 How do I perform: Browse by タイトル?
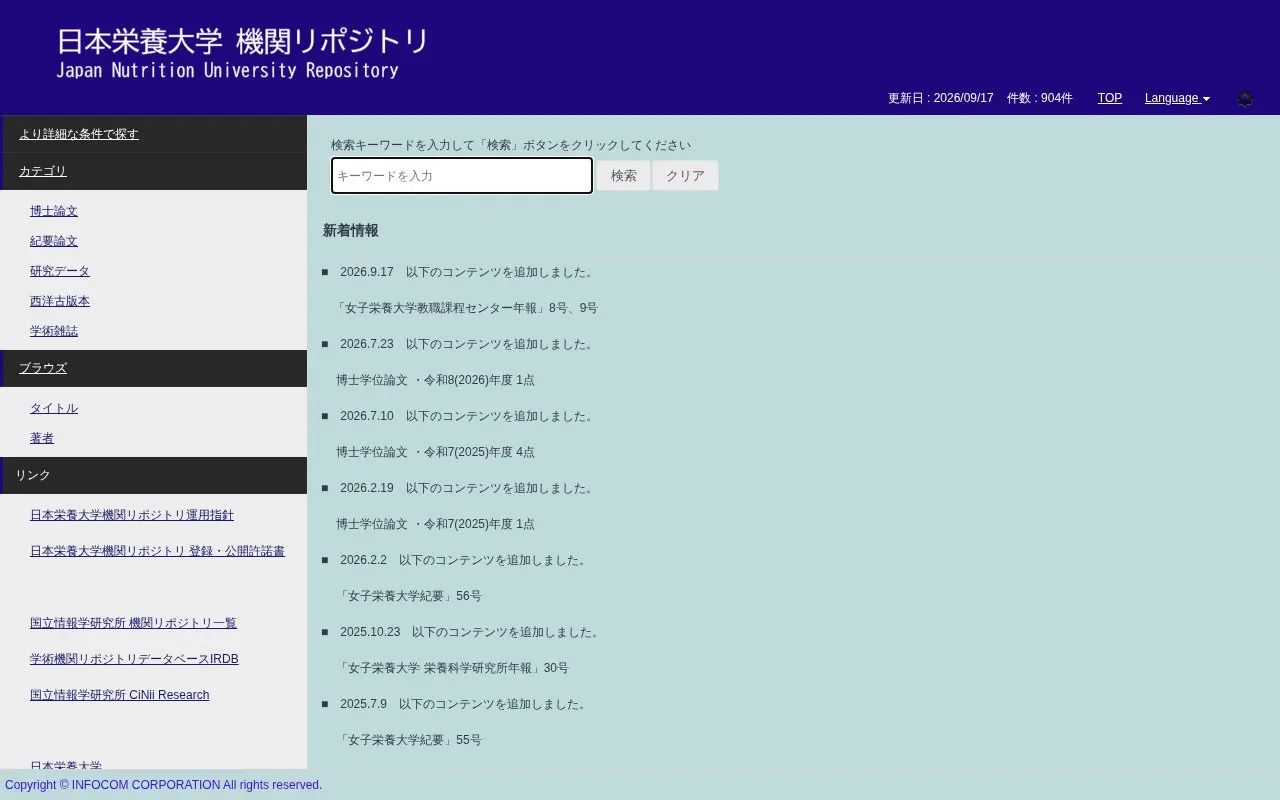click(x=54, y=408)
